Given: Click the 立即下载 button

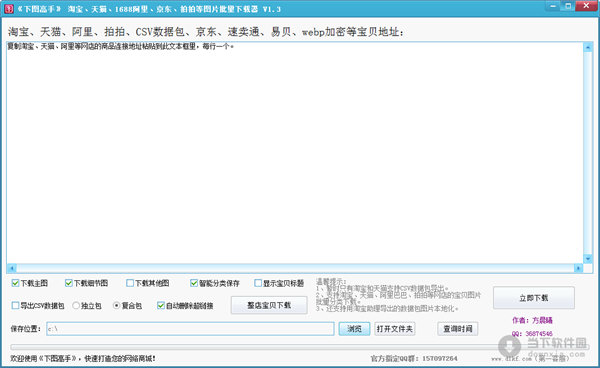Looking at the screenshot, I should [x=534, y=298].
